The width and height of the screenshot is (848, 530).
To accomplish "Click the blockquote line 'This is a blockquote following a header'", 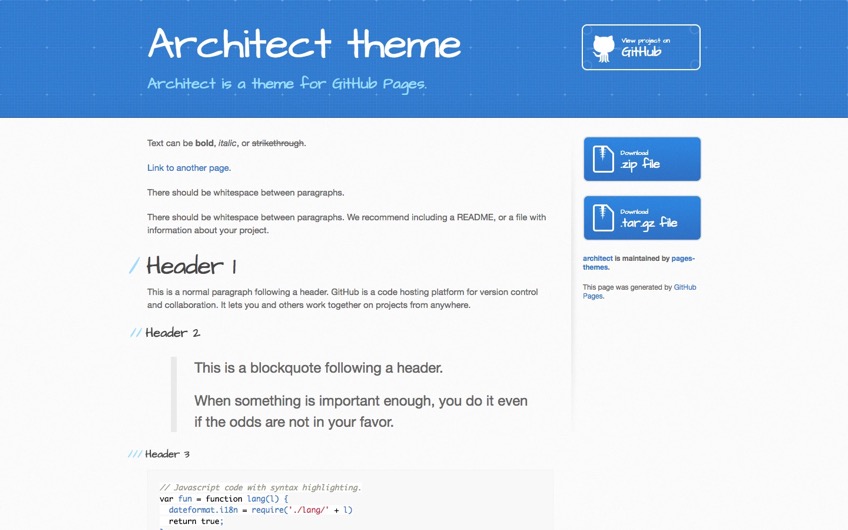I will (x=318, y=368).
